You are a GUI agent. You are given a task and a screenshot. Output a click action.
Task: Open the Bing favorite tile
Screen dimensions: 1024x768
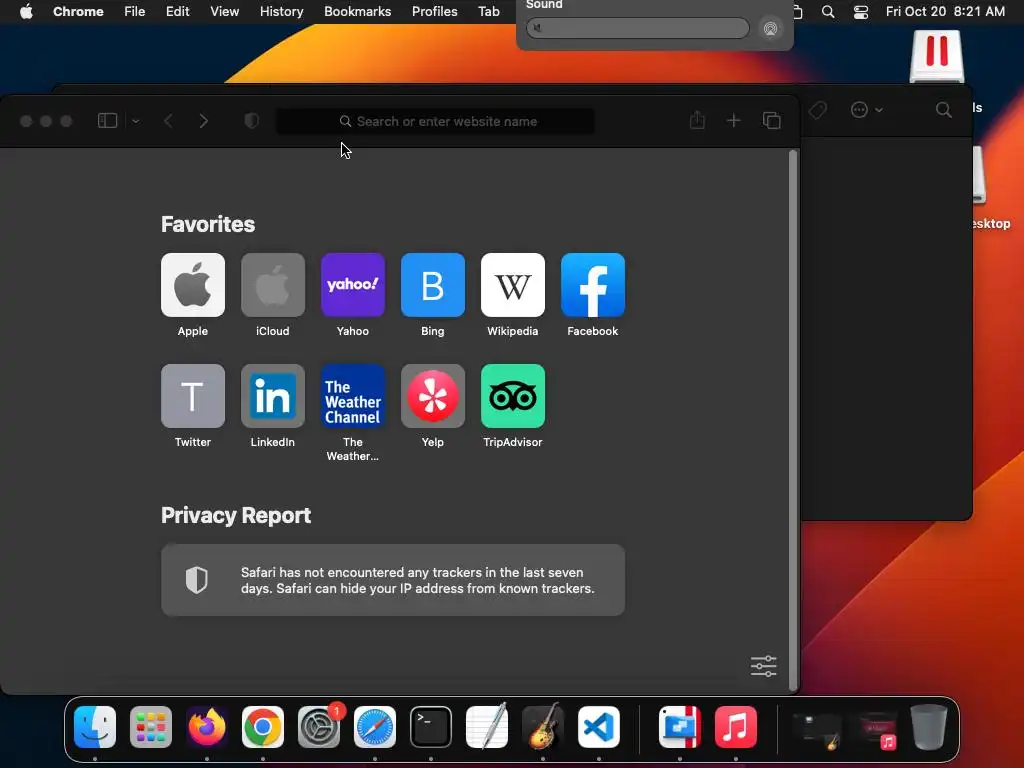[433, 285]
